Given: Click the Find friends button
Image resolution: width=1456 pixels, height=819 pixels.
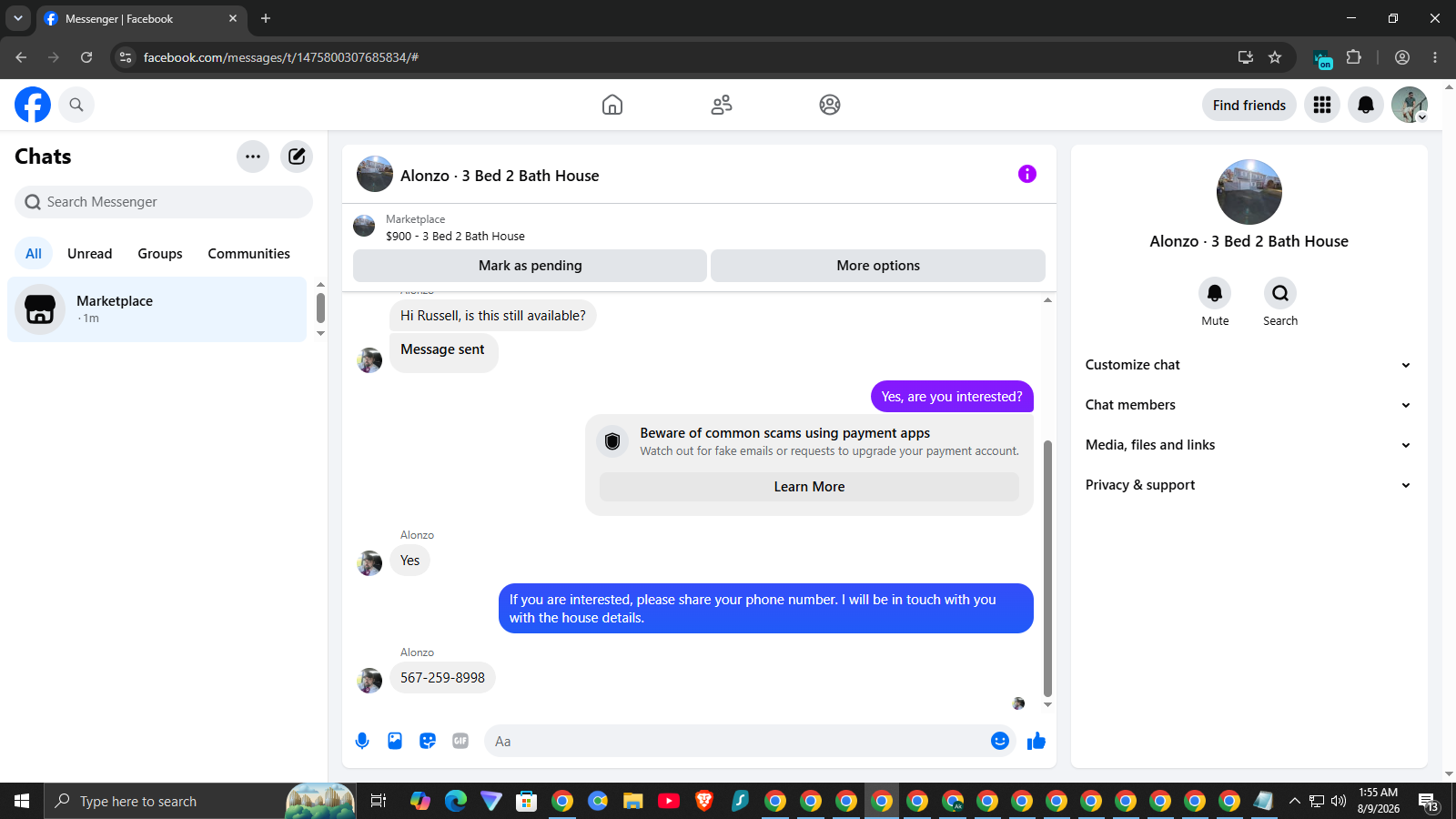Looking at the screenshot, I should pyautogui.click(x=1249, y=106).
